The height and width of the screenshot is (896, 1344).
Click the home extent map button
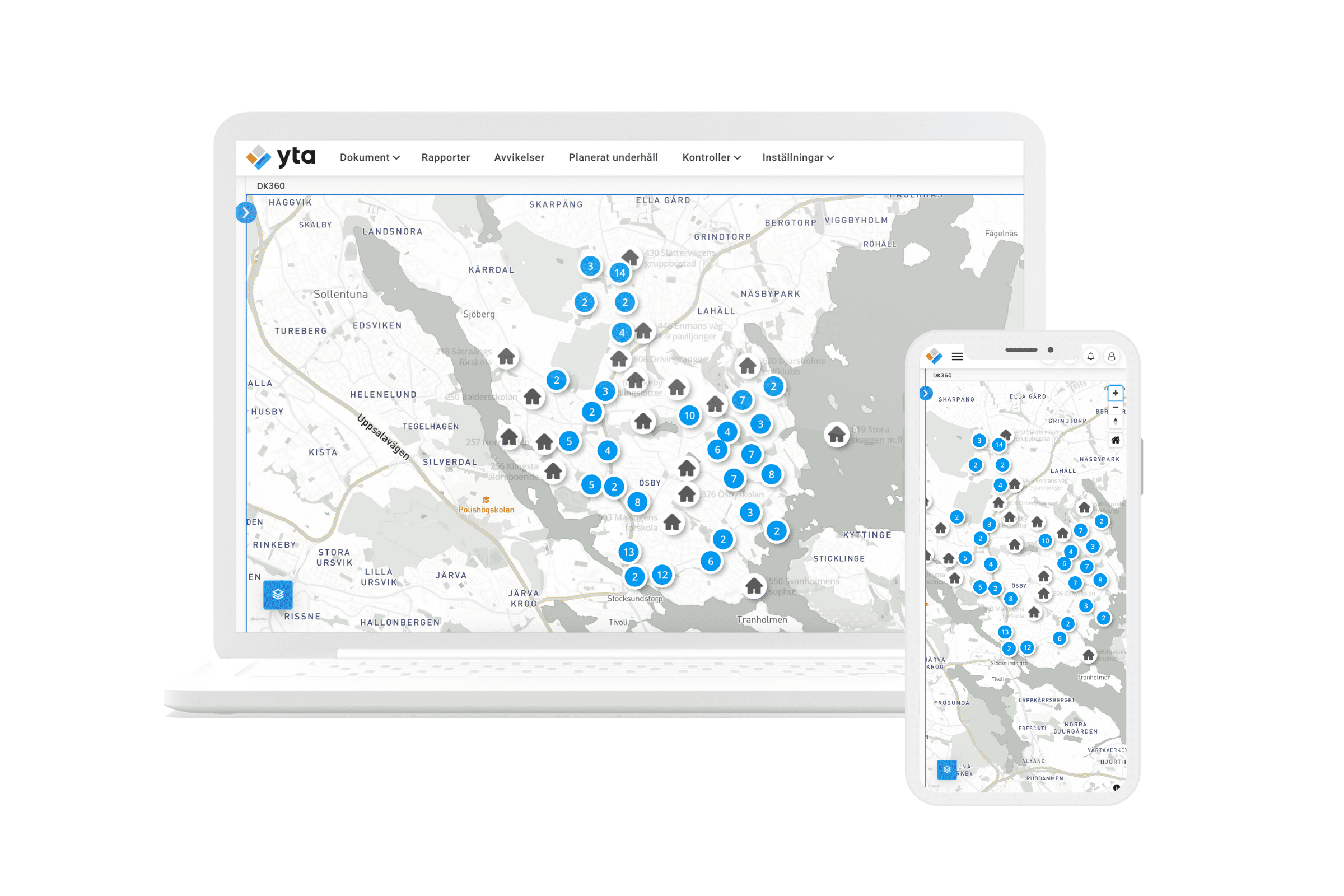tap(1115, 440)
